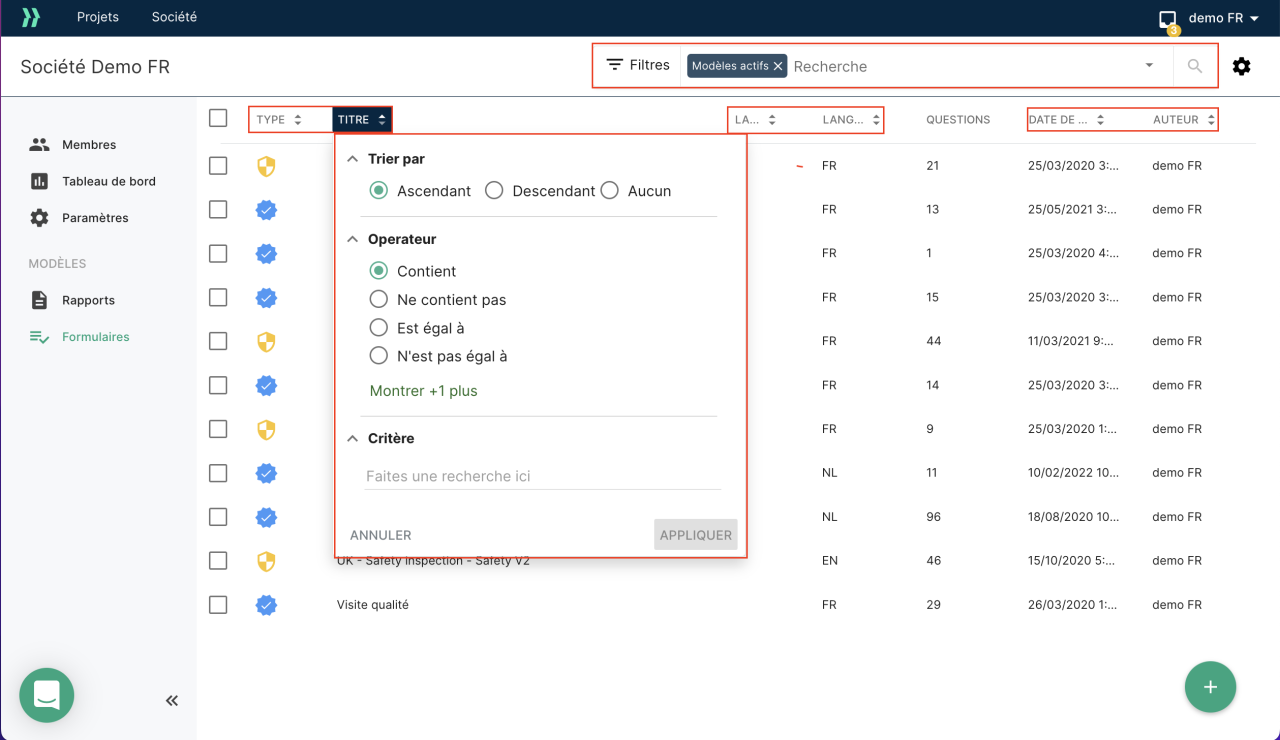Image resolution: width=1280 pixels, height=740 pixels.
Task: Open the Projets menu
Action: tap(98, 17)
